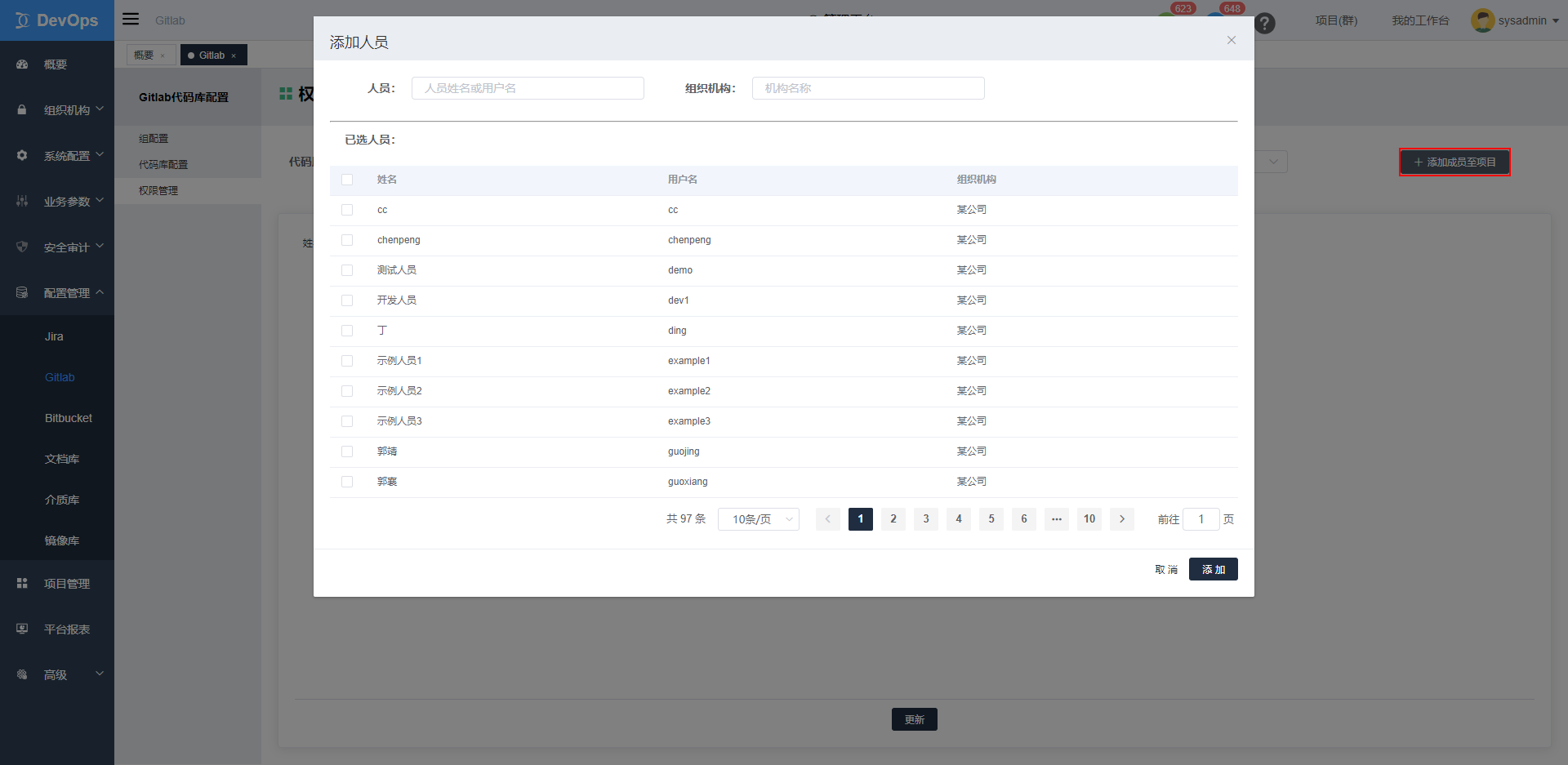This screenshot has height=765, width=1568.
Task: Check the box for chenpeng row
Action: pos(347,240)
